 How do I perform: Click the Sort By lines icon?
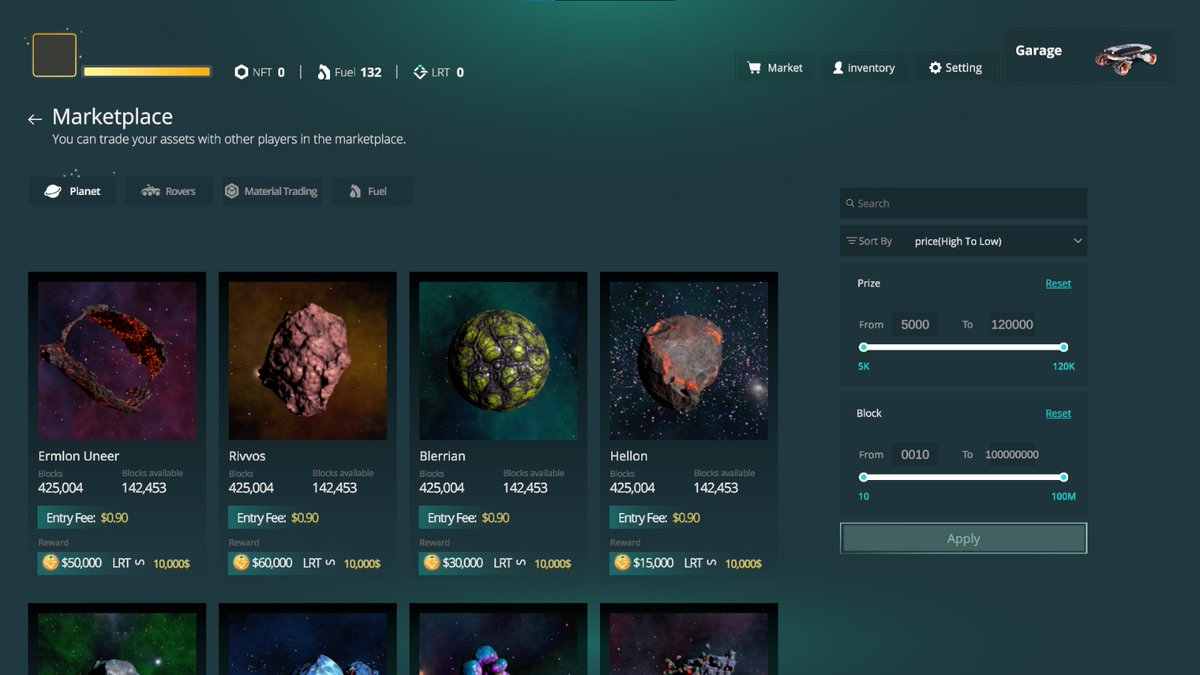coord(851,241)
